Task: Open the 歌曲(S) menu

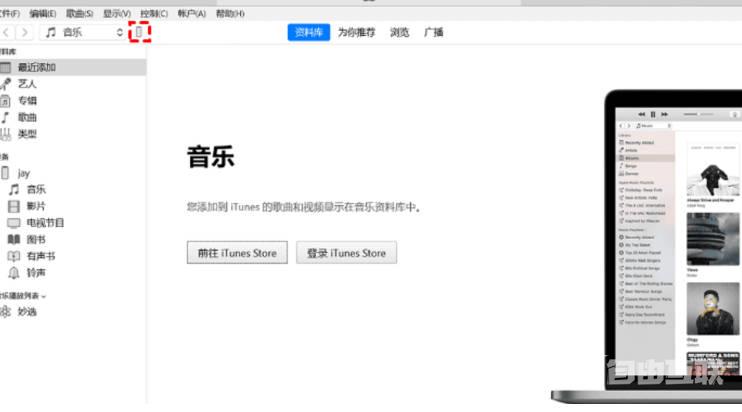Action: [80, 14]
